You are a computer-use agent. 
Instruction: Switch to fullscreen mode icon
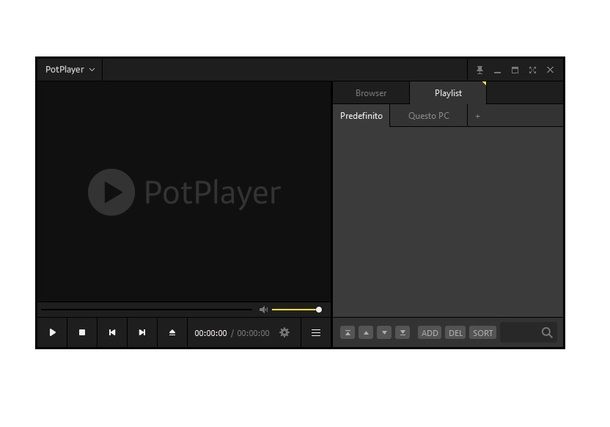tap(533, 70)
